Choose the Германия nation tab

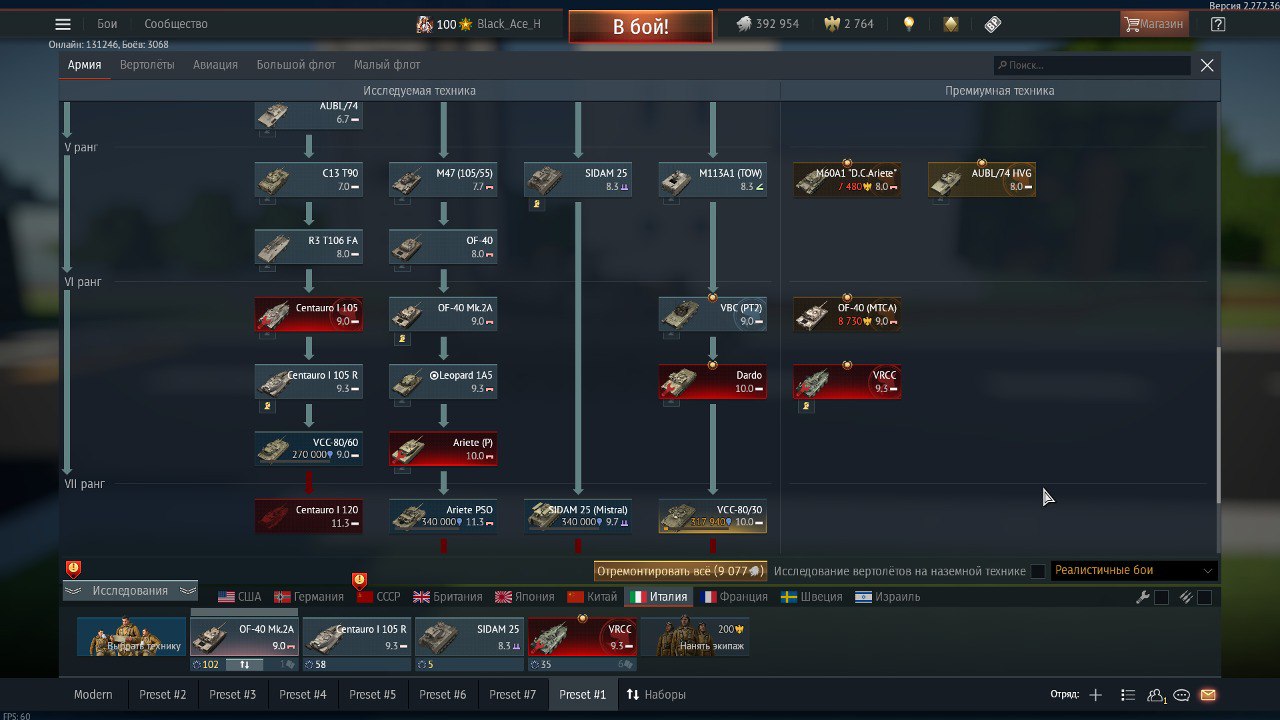(x=309, y=597)
